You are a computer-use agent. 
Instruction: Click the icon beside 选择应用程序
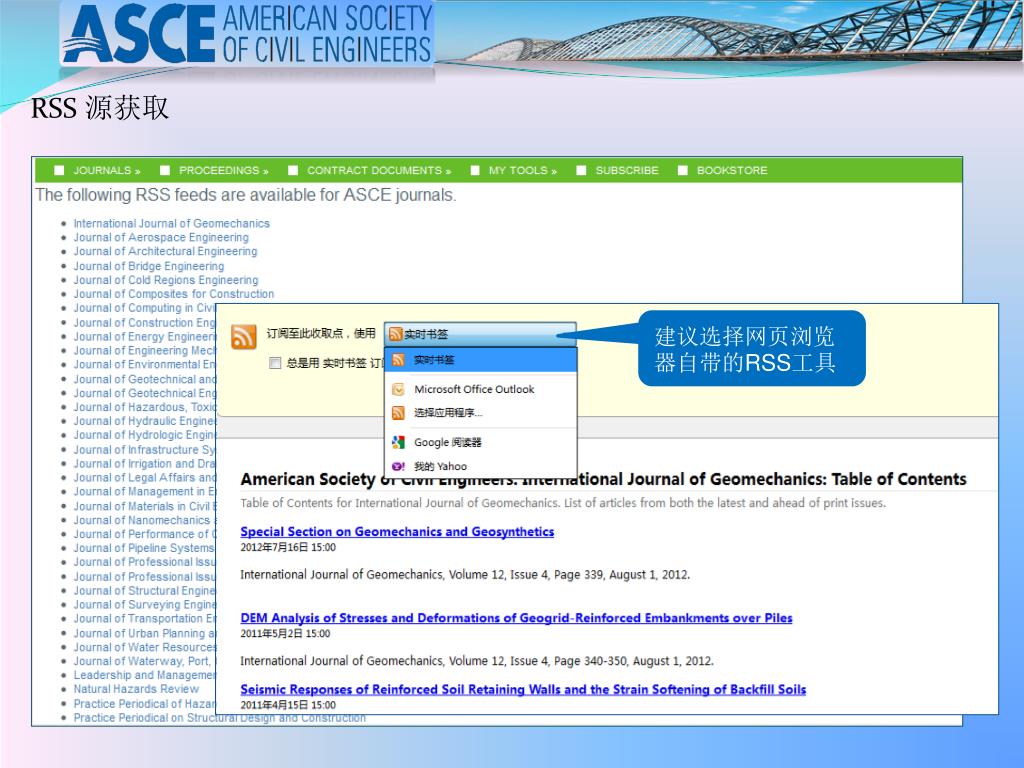(x=398, y=413)
